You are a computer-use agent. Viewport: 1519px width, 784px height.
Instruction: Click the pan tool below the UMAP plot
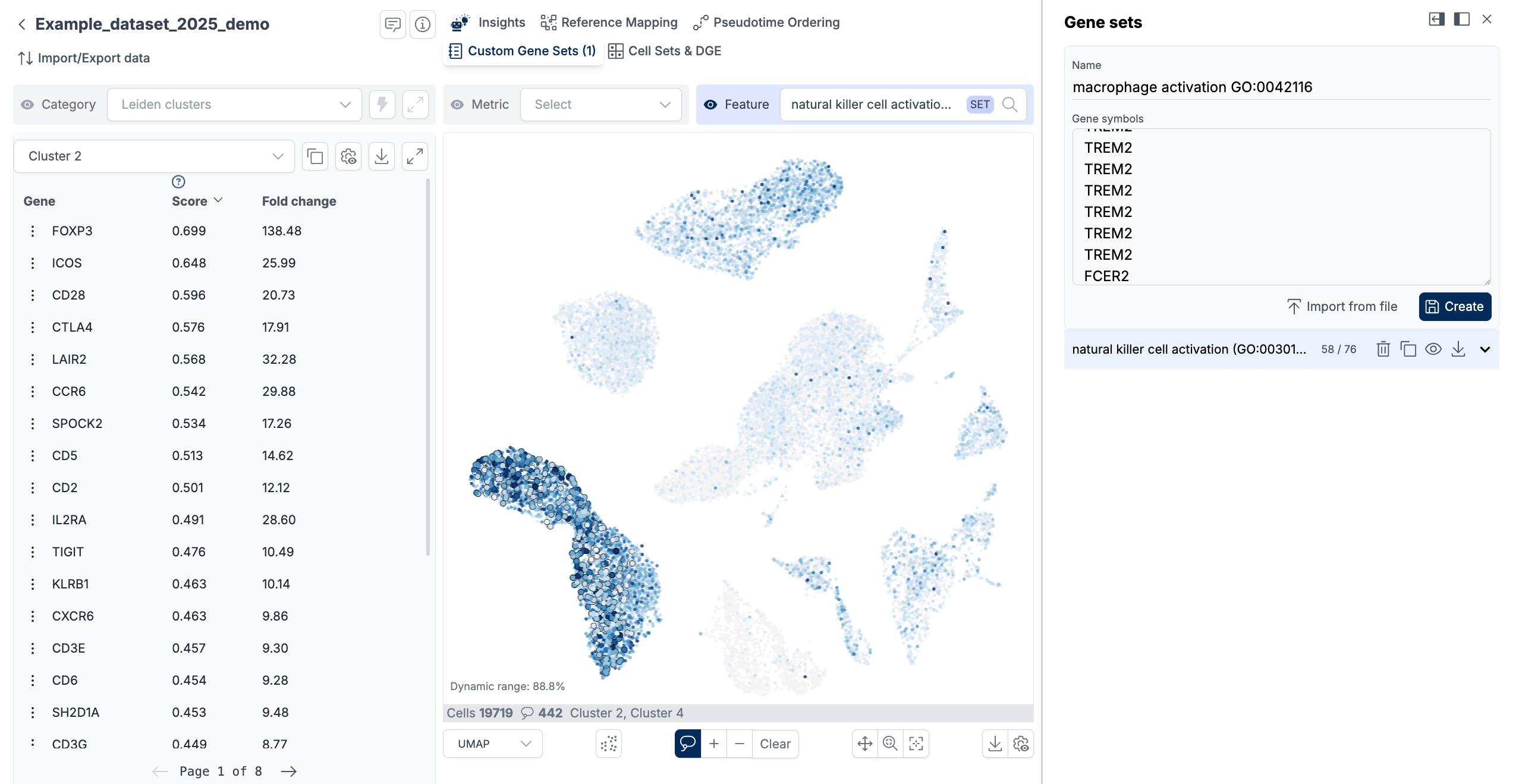tap(865, 744)
